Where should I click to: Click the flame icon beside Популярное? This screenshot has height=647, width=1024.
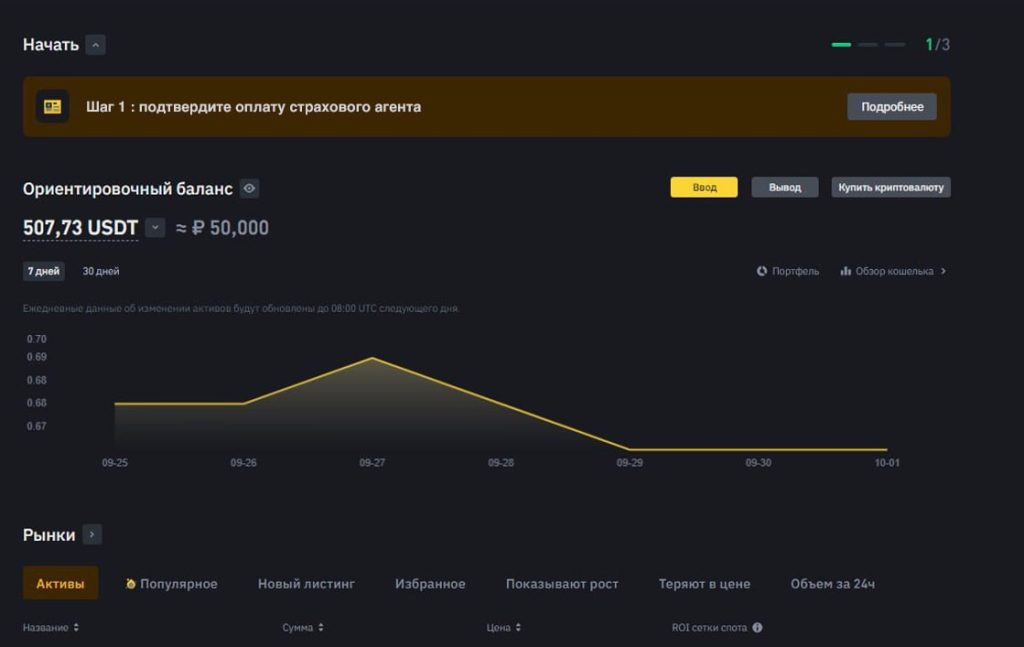click(x=131, y=584)
